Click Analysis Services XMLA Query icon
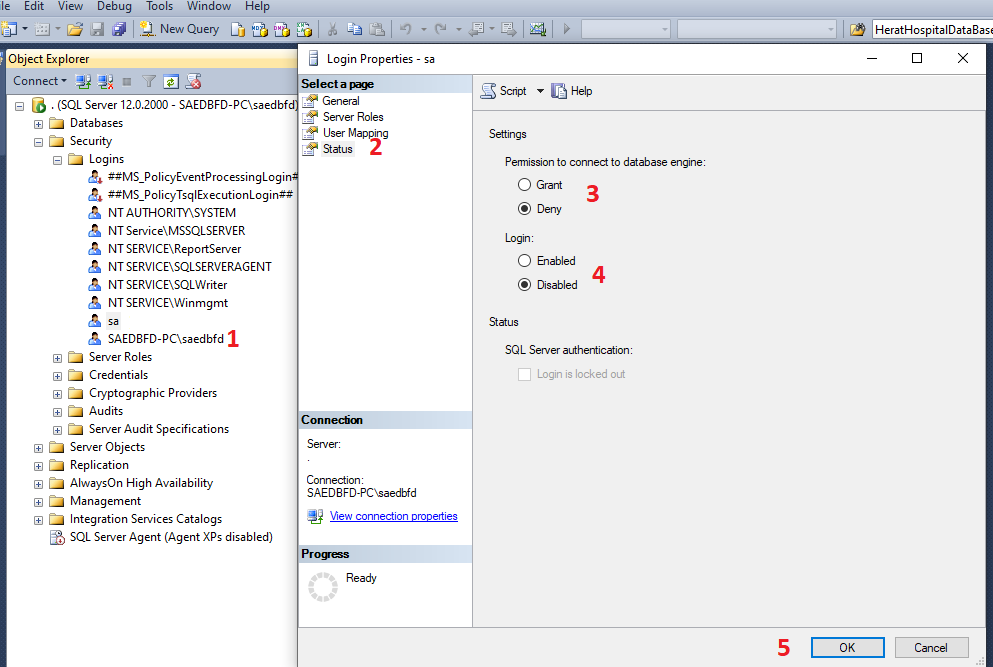 [304, 29]
